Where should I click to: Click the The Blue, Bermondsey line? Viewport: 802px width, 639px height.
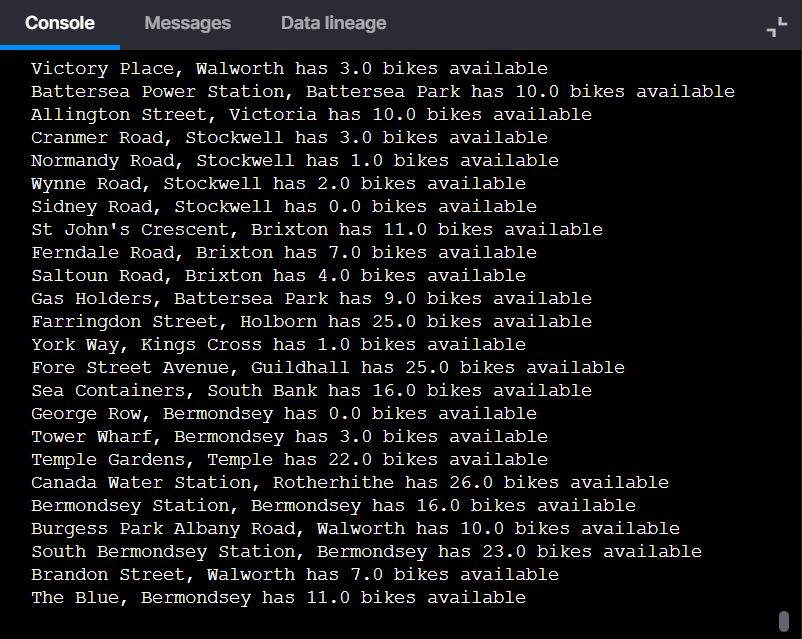point(279,598)
